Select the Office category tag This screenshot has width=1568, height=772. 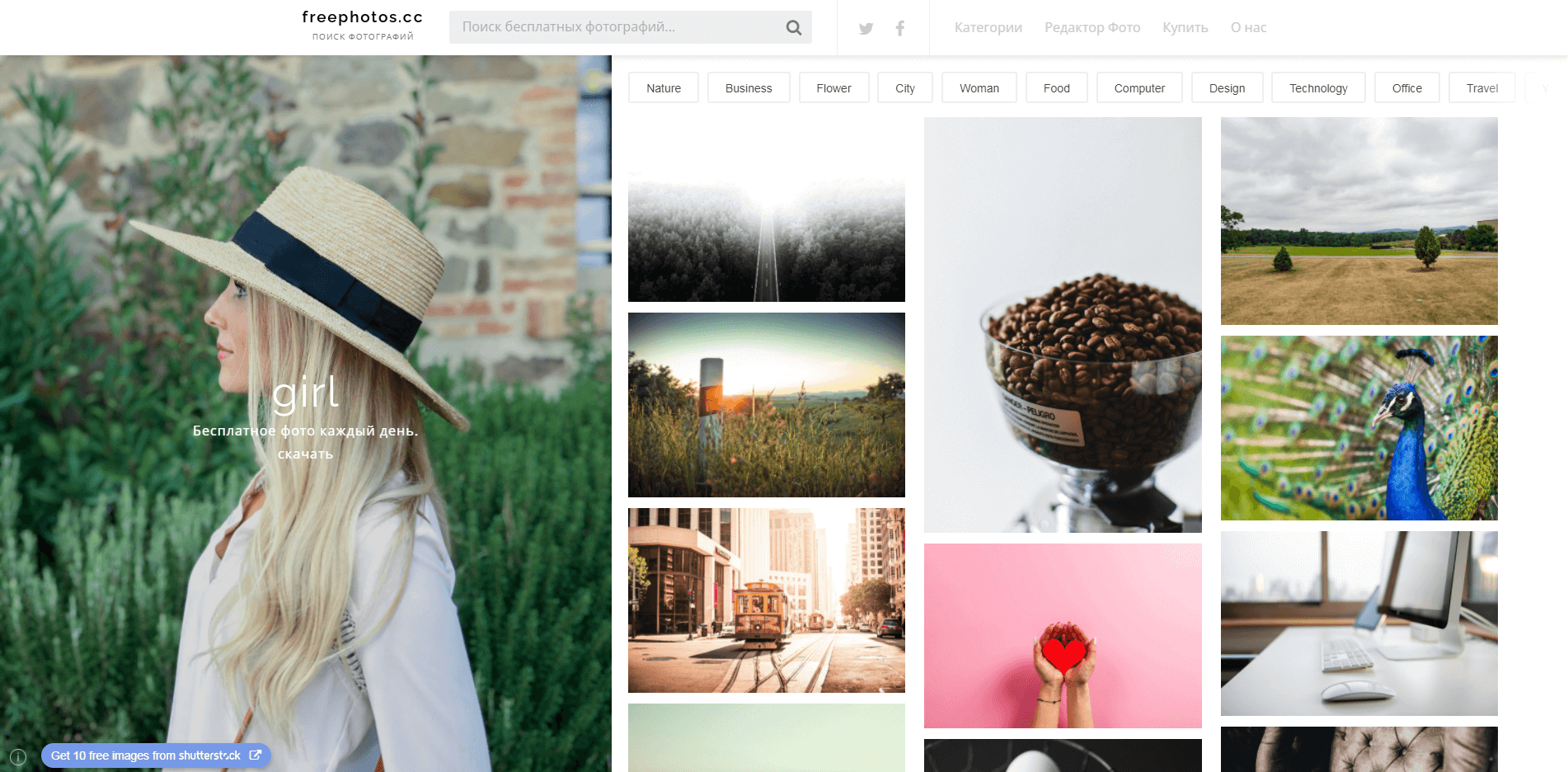1407,87
